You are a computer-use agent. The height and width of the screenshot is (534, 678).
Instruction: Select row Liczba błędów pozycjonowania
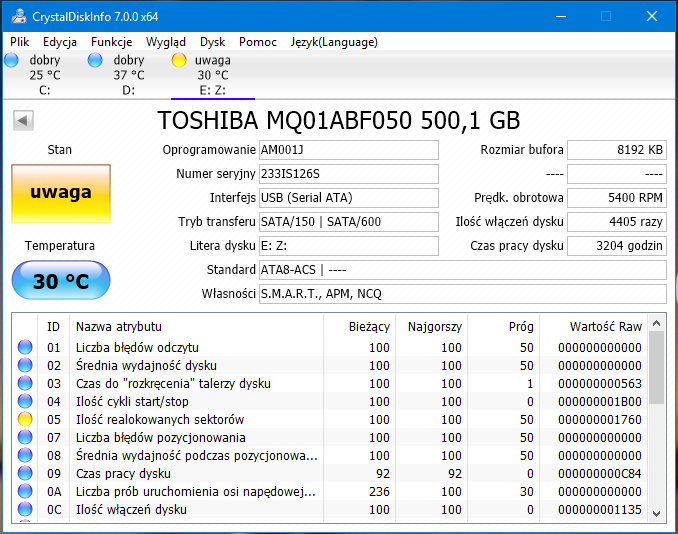pyautogui.click(x=329, y=438)
